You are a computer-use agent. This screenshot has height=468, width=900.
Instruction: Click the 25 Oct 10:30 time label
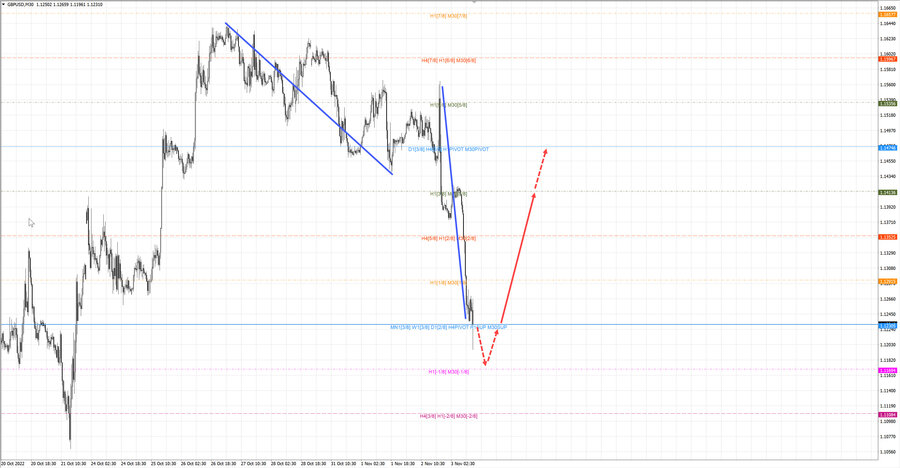(x=163, y=463)
